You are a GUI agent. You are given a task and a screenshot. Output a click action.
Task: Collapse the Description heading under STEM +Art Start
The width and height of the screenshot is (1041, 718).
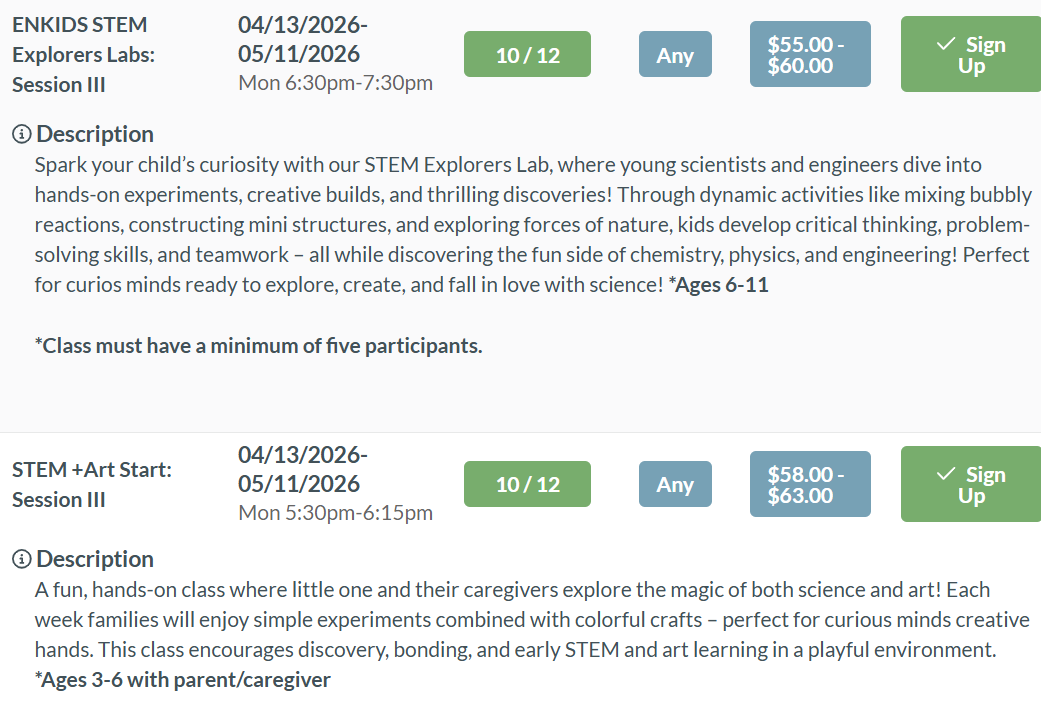coord(95,559)
